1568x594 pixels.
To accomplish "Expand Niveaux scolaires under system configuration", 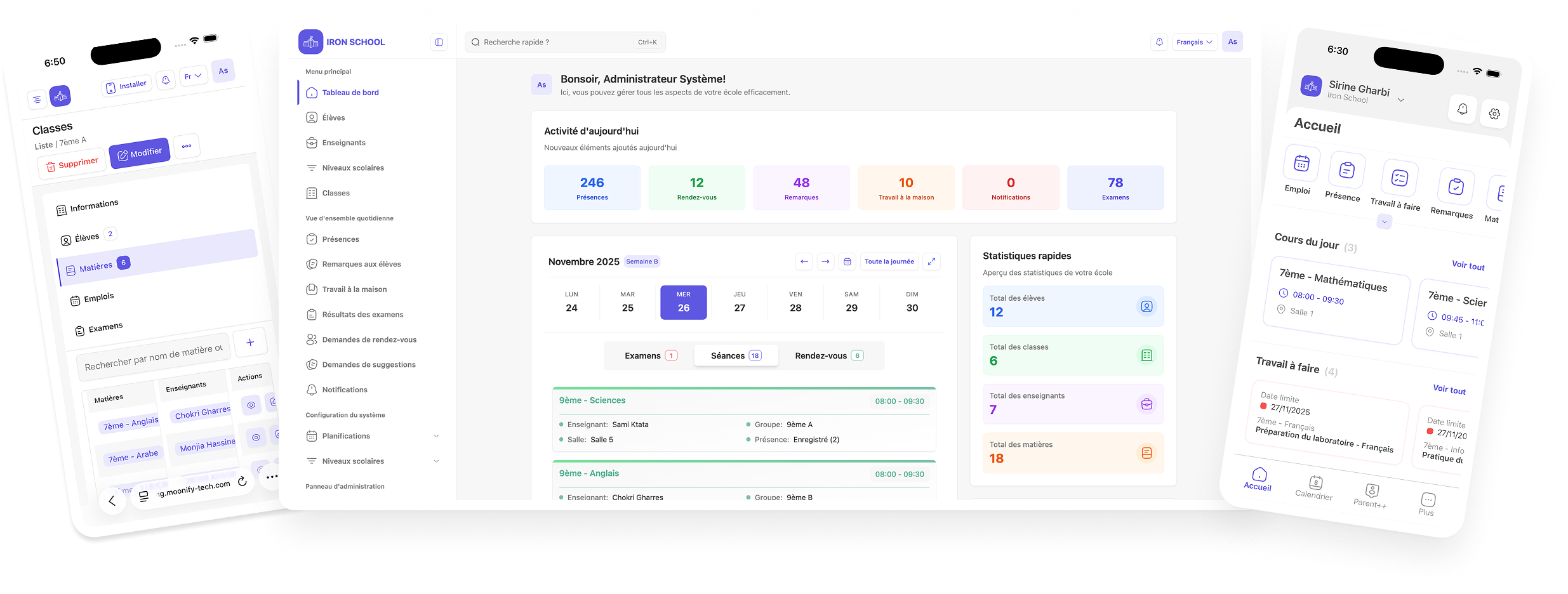I will click(436, 461).
